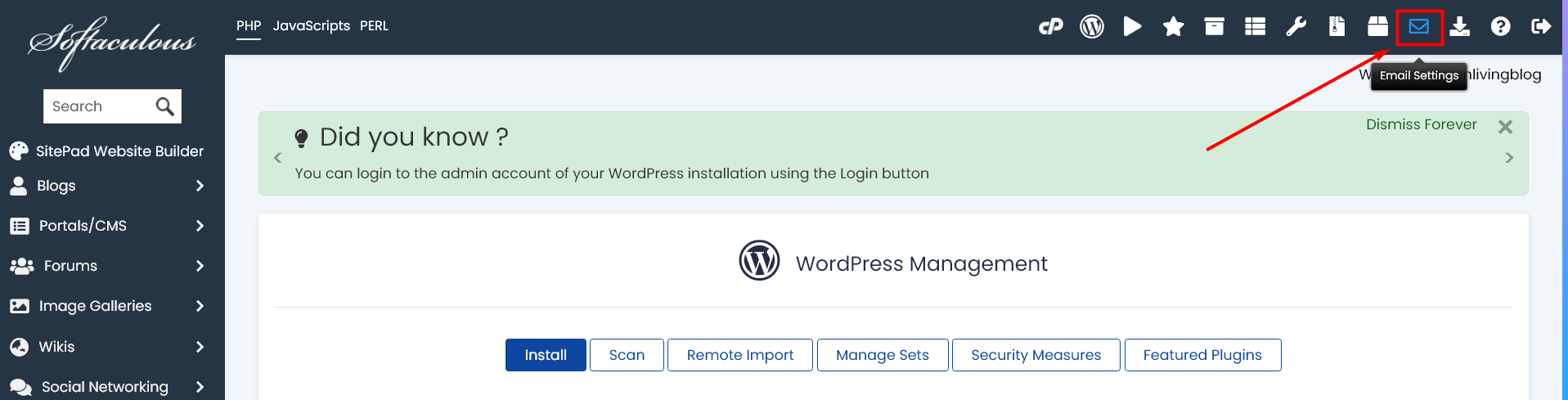The height and width of the screenshot is (400, 1568).
Task: Open help question mark icon
Action: pyautogui.click(x=1501, y=27)
